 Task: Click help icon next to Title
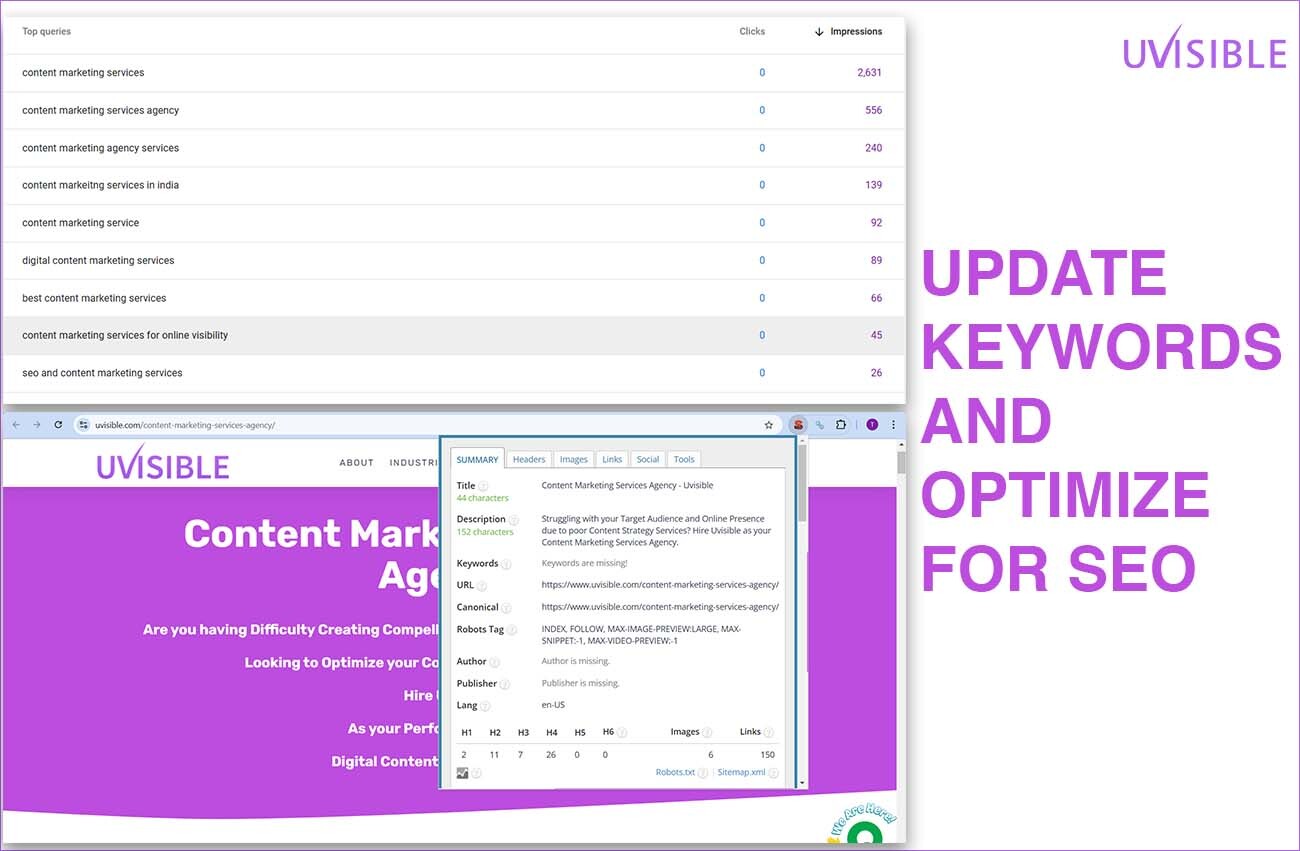(x=483, y=486)
